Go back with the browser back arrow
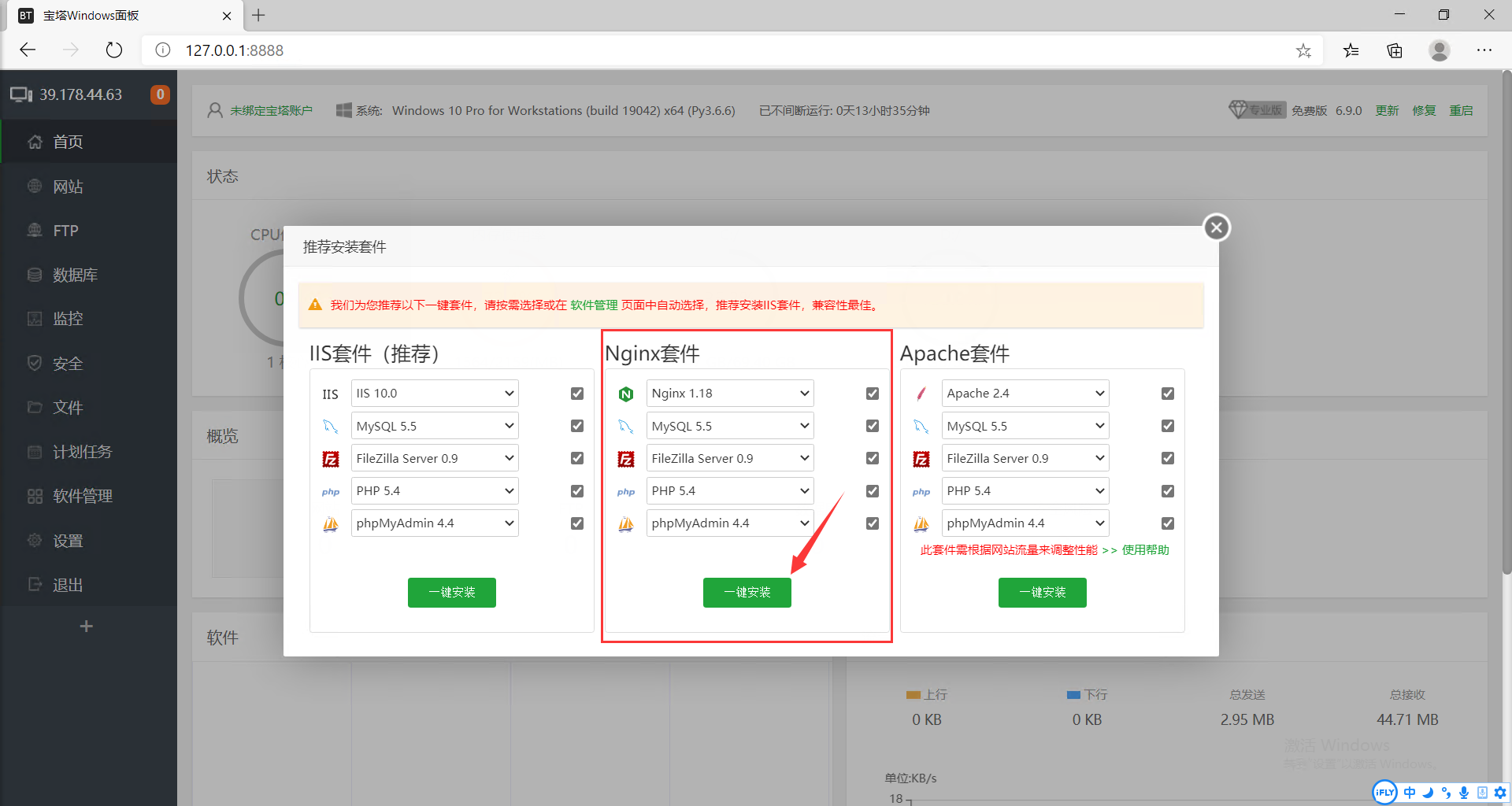1512x806 pixels. (x=28, y=50)
